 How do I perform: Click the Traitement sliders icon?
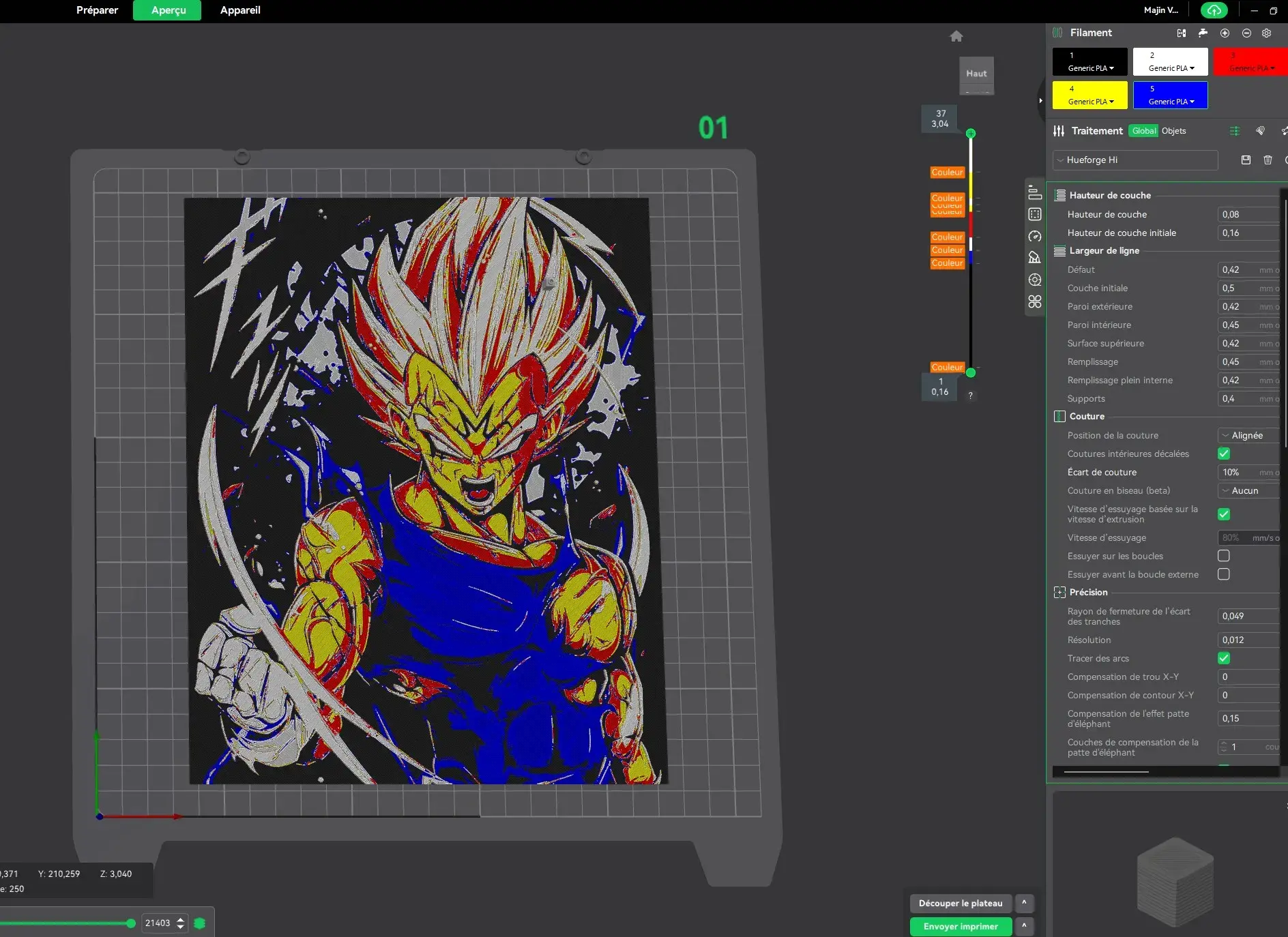pos(1059,131)
